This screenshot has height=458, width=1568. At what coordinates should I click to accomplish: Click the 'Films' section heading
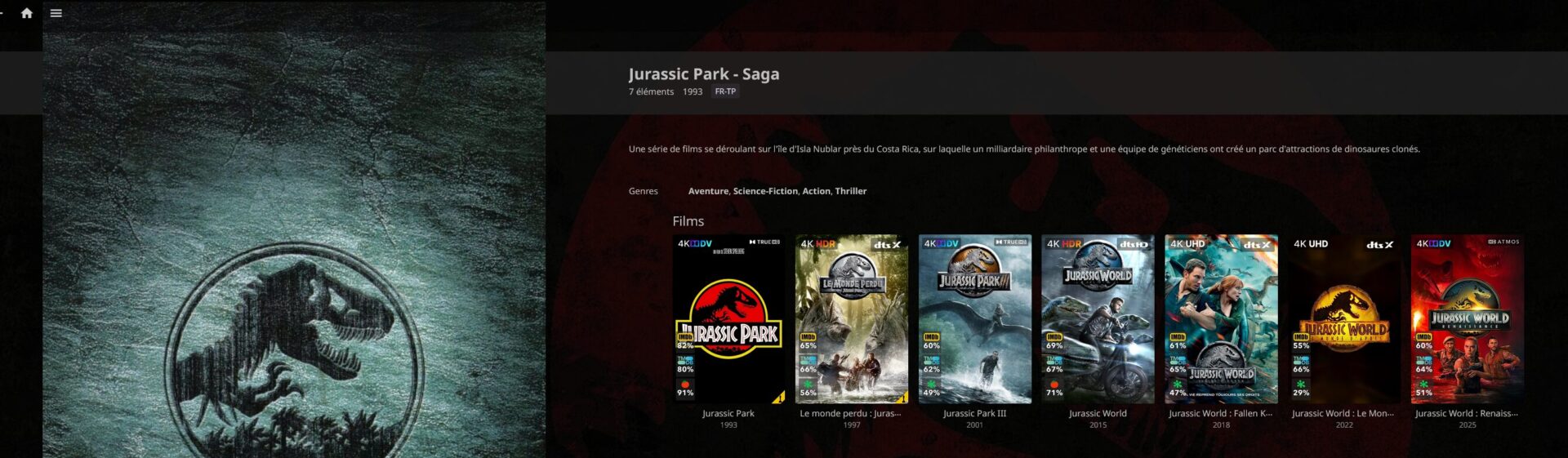click(x=688, y=221)
